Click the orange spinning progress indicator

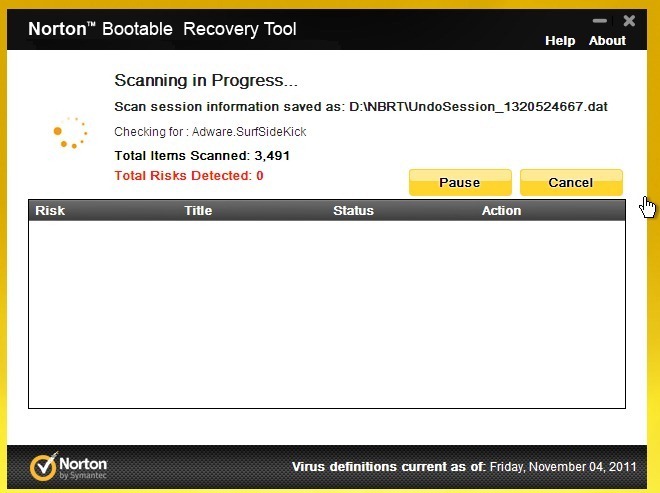[x=70, y=133]
